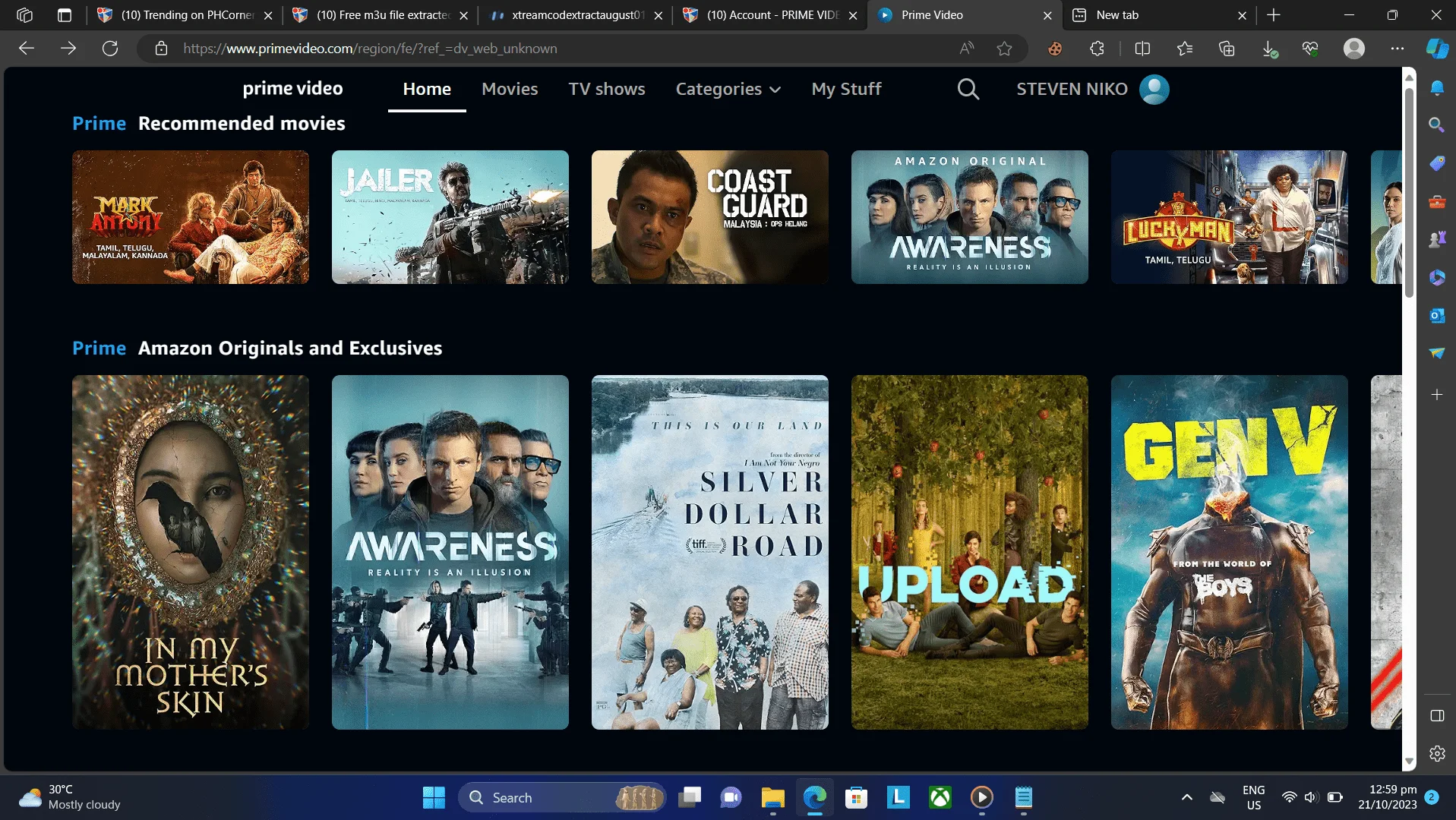This screenshot has width=1456, height=820.
Task: Switch to Trending on PHCorner tab
Action: [185, 15]
